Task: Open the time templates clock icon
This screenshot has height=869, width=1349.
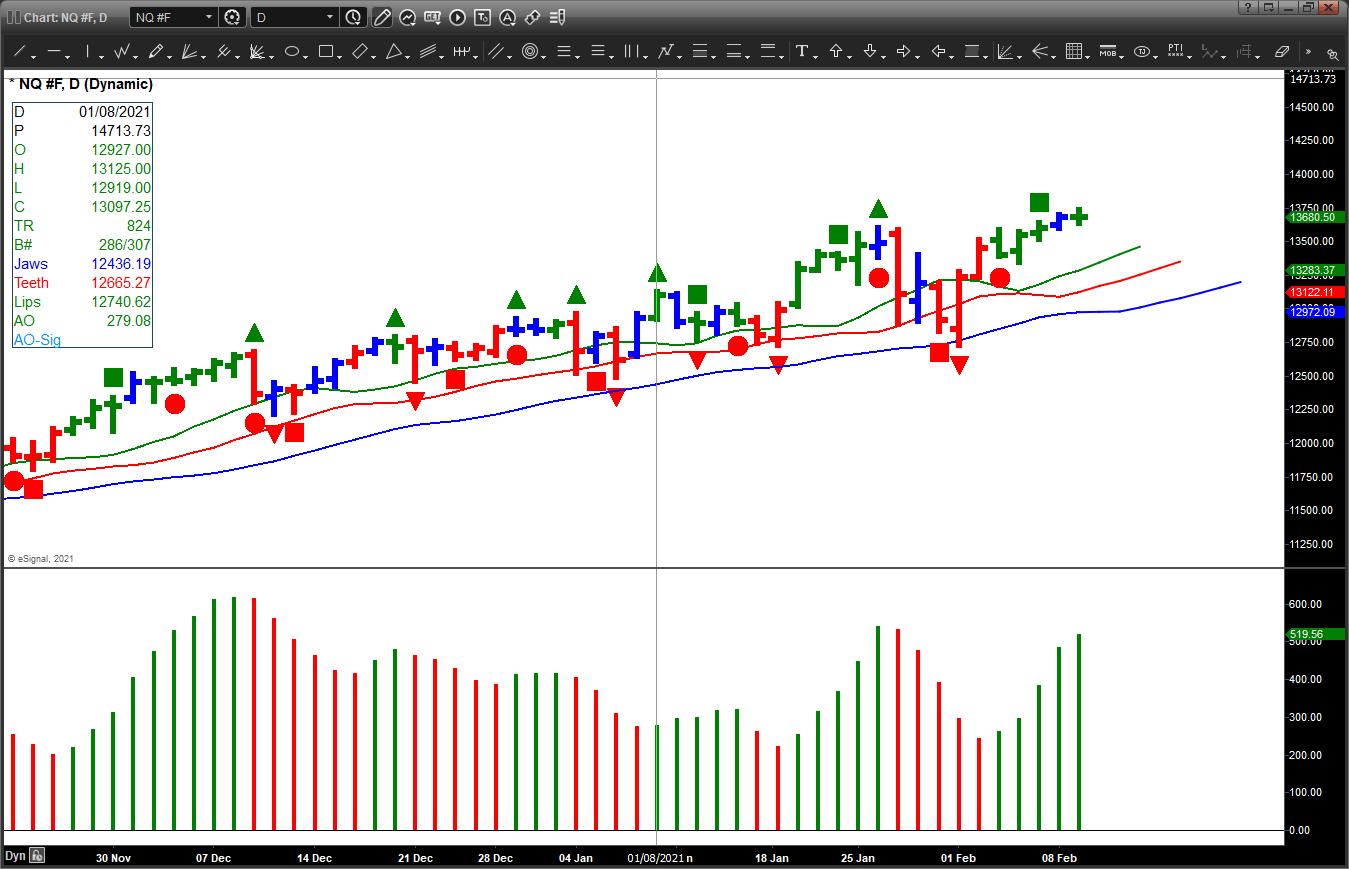Action: [x=354, y=17]
